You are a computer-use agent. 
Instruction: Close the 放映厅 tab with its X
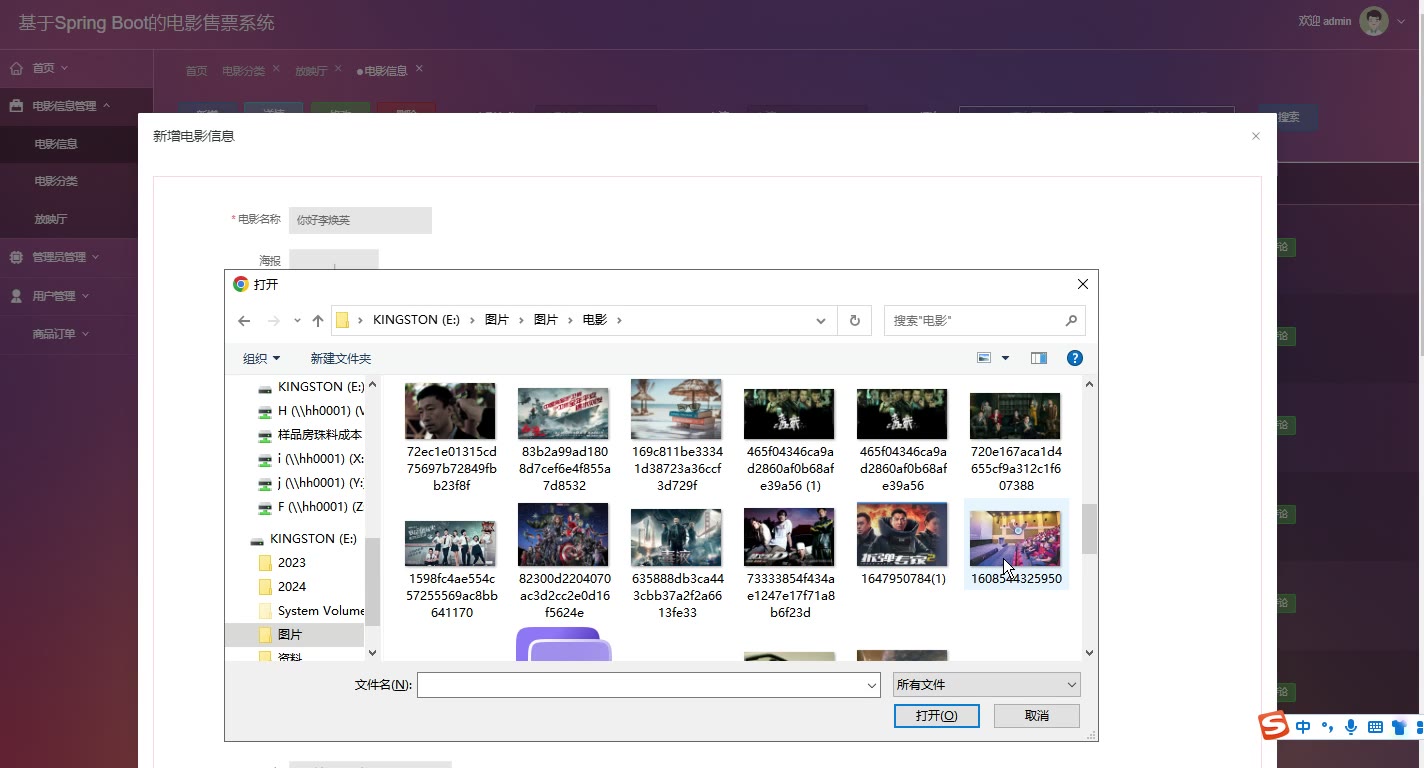338,69
